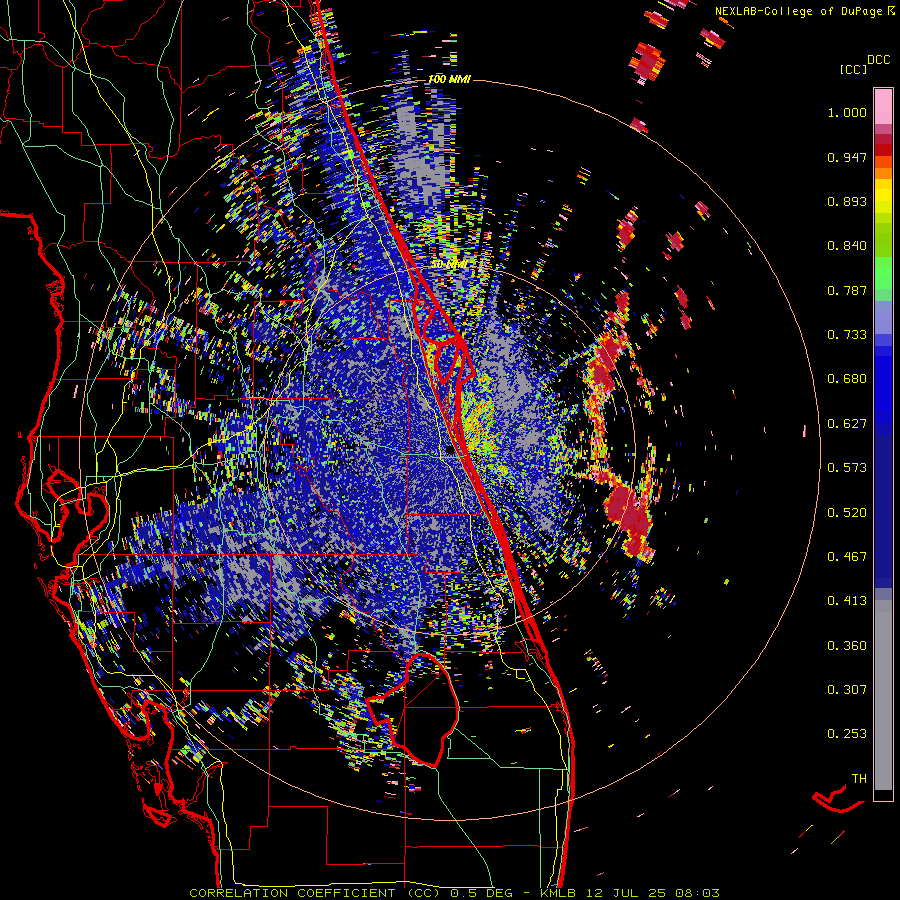Click the 0.627 scale value
Viewport: 900px width, 900px height.
point(847,424)
